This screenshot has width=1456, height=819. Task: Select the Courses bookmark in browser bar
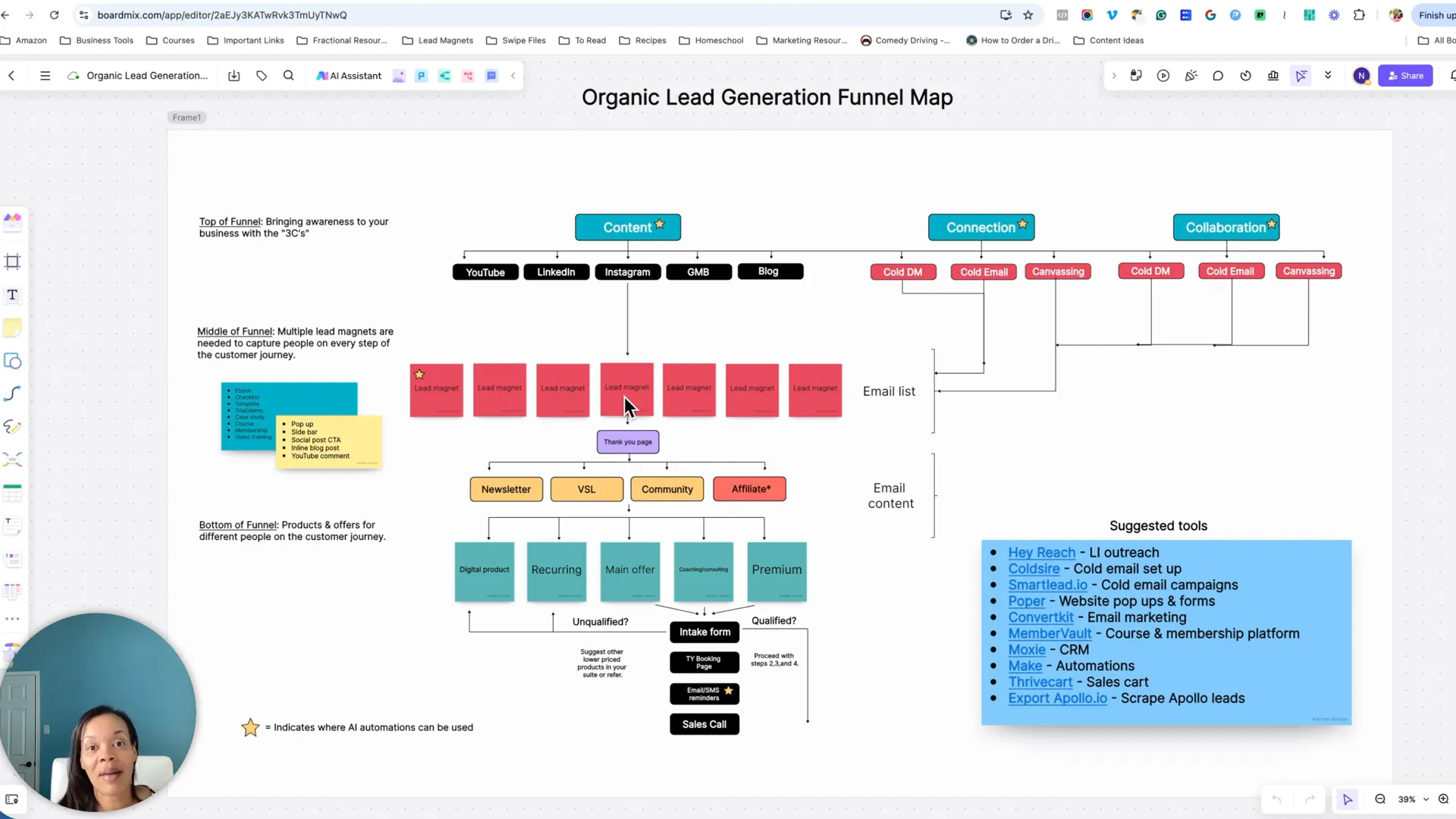[x=179, y=40]
